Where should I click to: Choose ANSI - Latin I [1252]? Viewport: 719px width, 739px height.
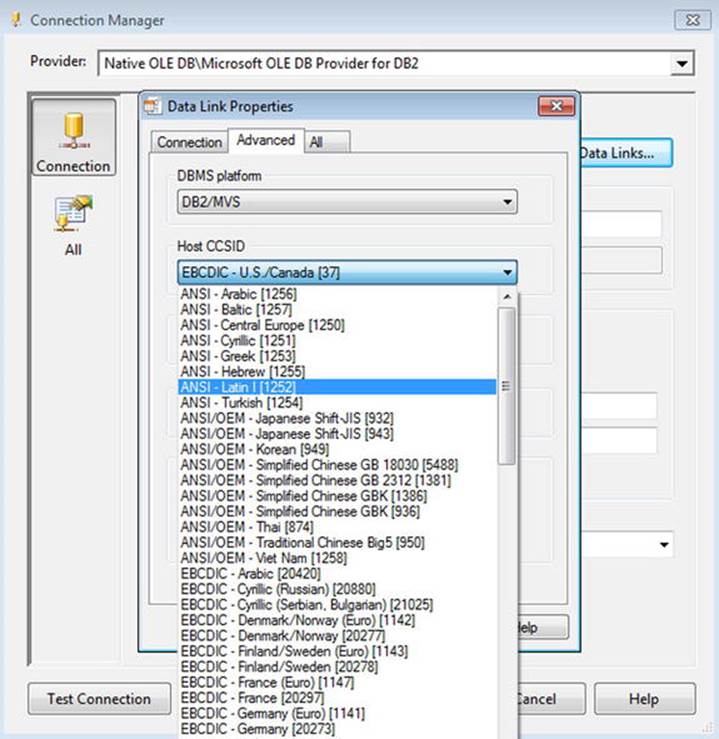(337, 387)
